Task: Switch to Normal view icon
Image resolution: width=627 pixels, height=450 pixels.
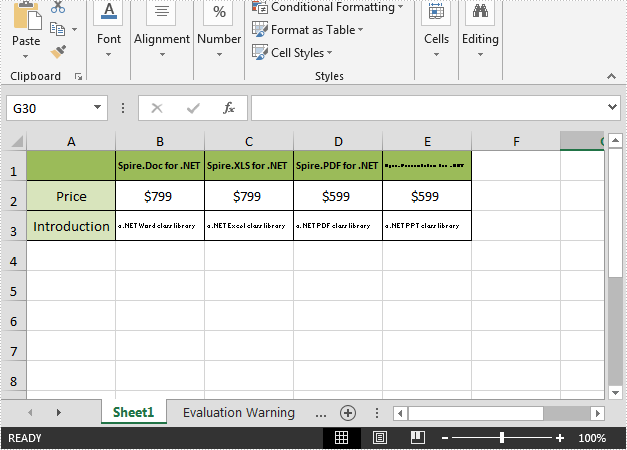Action: [341, 438]
